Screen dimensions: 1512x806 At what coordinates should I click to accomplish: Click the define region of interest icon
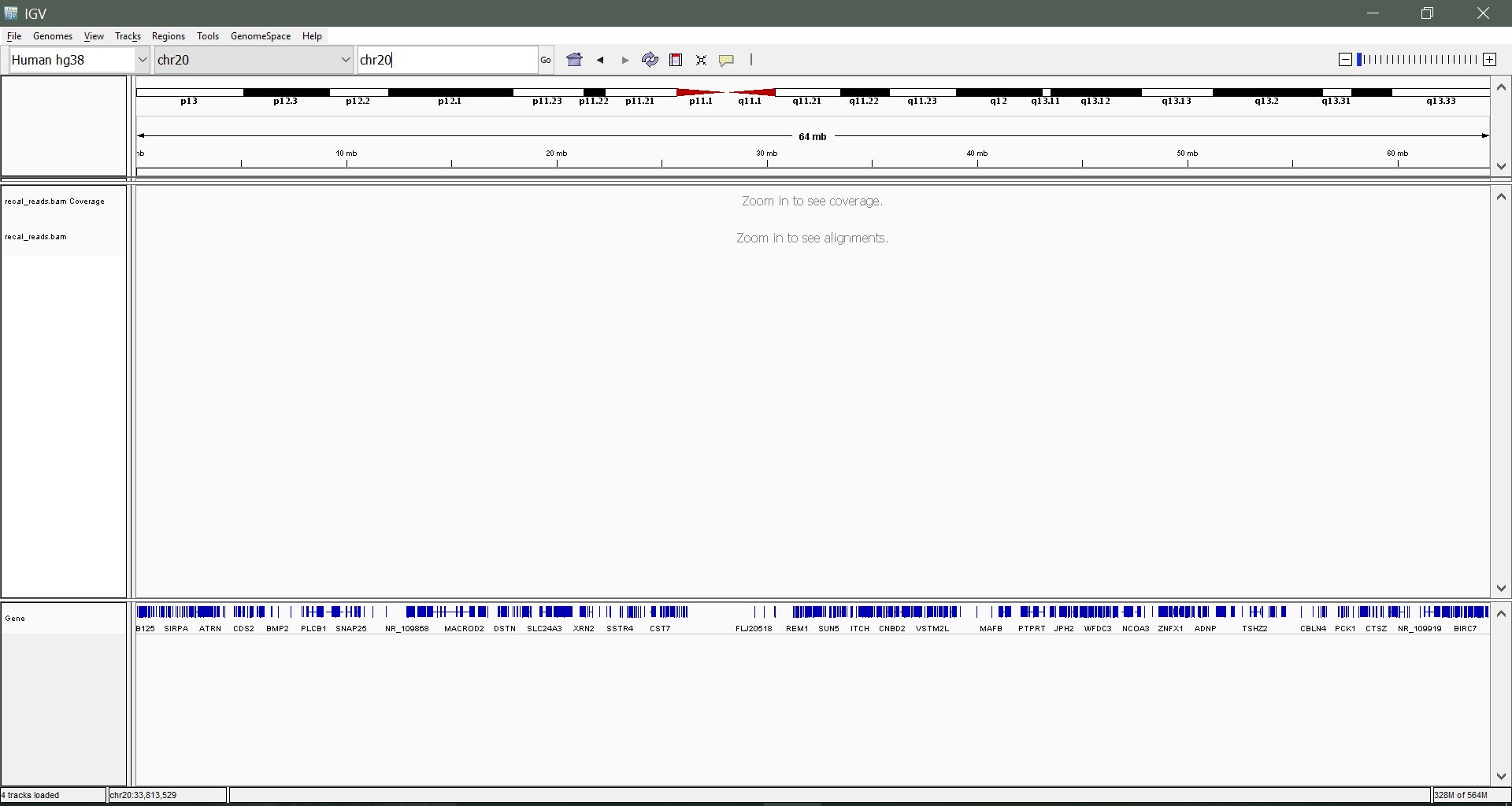(x=676, y=60)
